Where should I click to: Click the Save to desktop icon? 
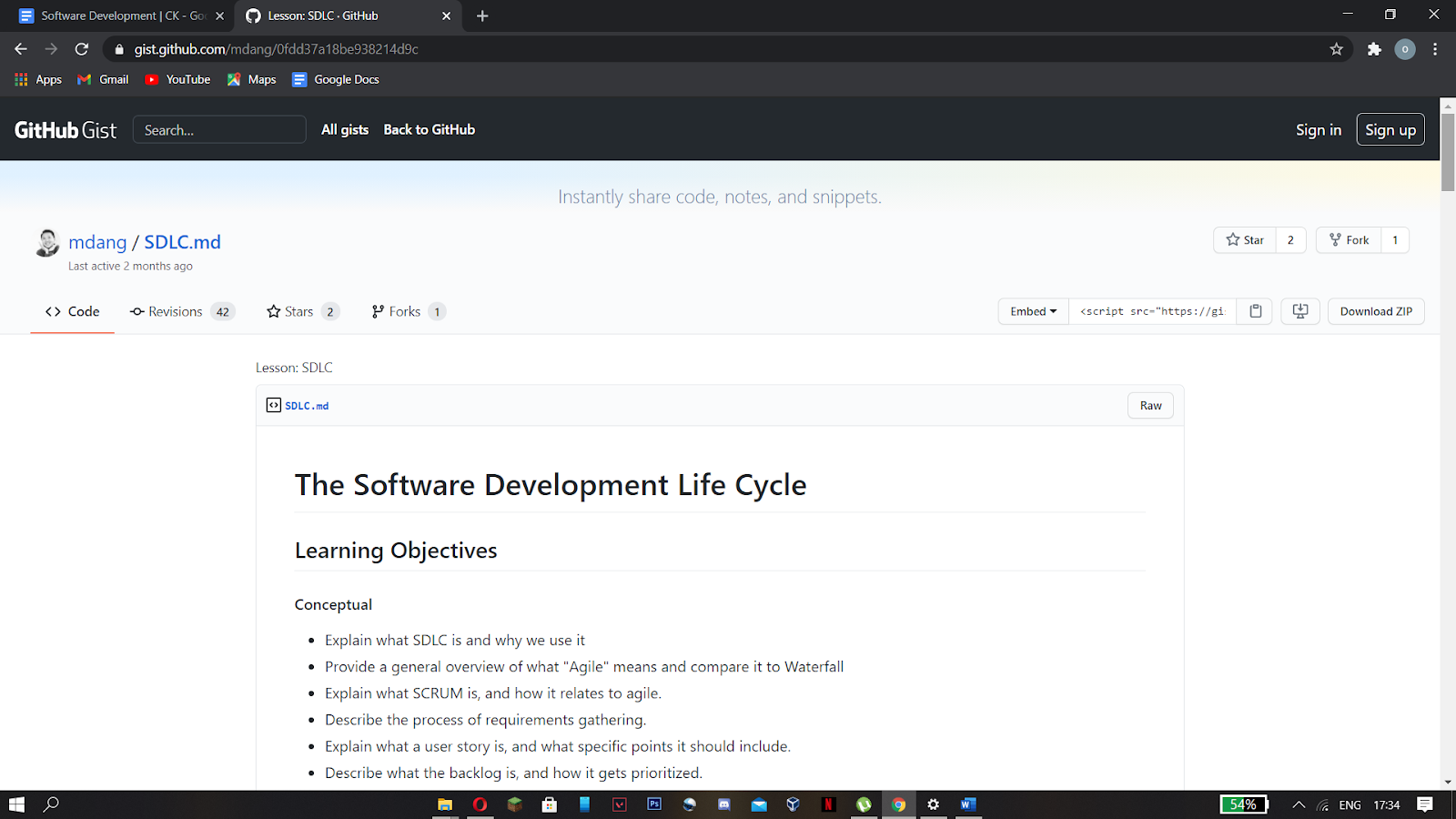pyautogui.click(x=1300, y=311)
